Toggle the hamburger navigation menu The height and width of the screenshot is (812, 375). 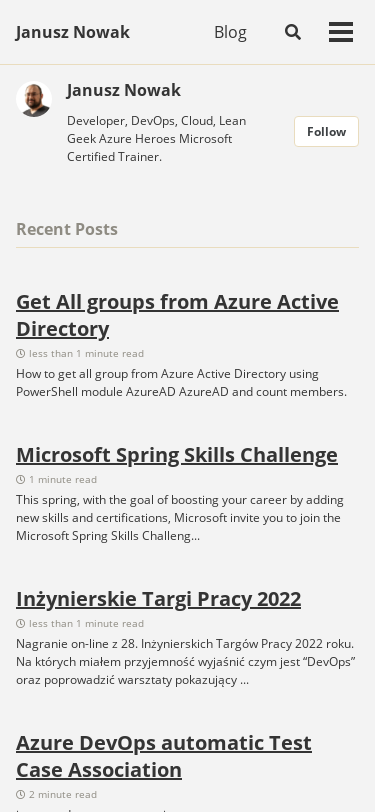341,32
